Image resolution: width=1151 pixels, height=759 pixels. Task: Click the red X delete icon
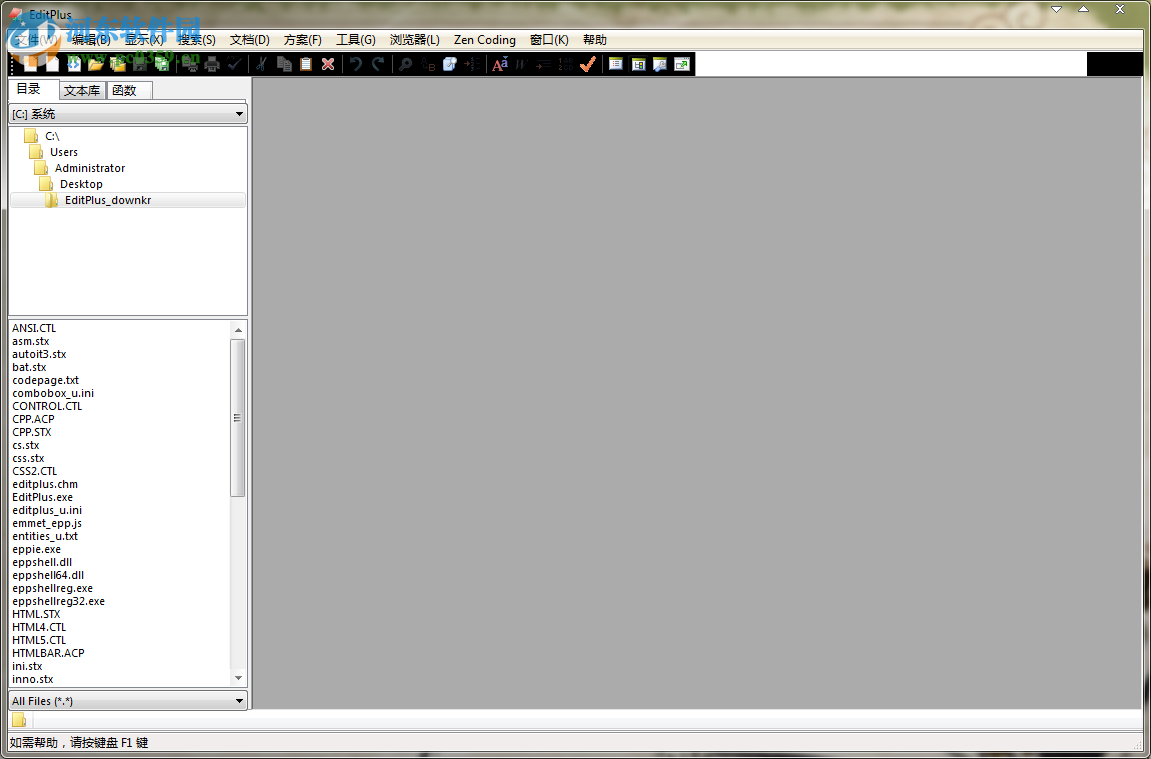[x=328, y=65]
